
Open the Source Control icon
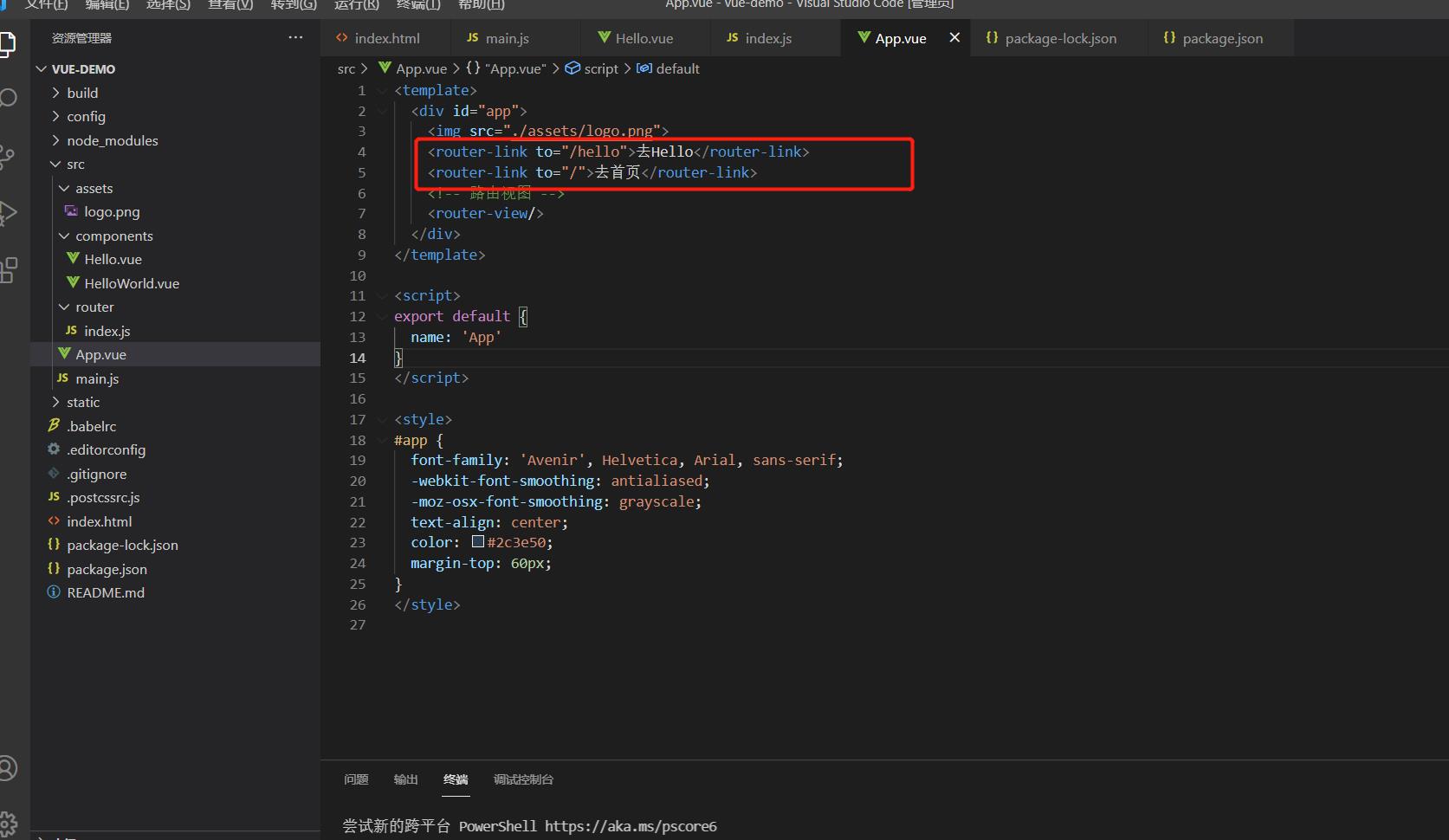point(7,156)
